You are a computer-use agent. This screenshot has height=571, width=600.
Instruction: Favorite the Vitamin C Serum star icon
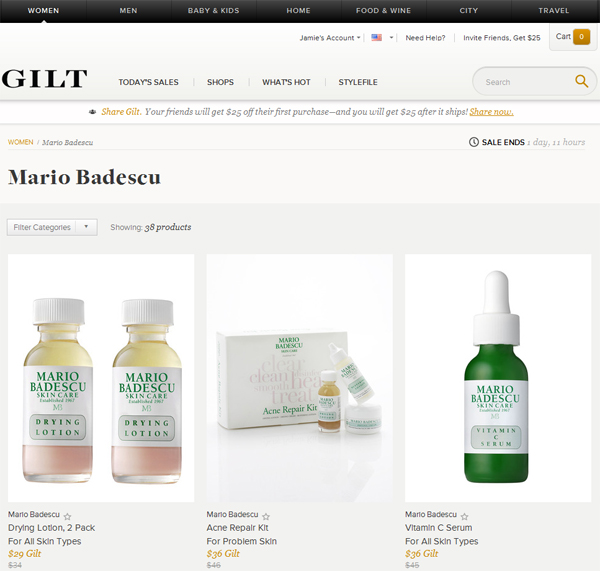[x=464, y=516]
